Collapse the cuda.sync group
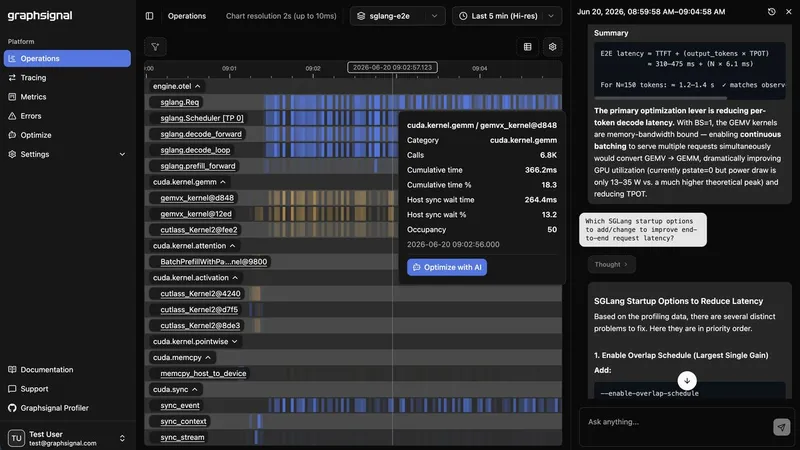This screenshot has height=450, width=800. [x=176, y=389]
